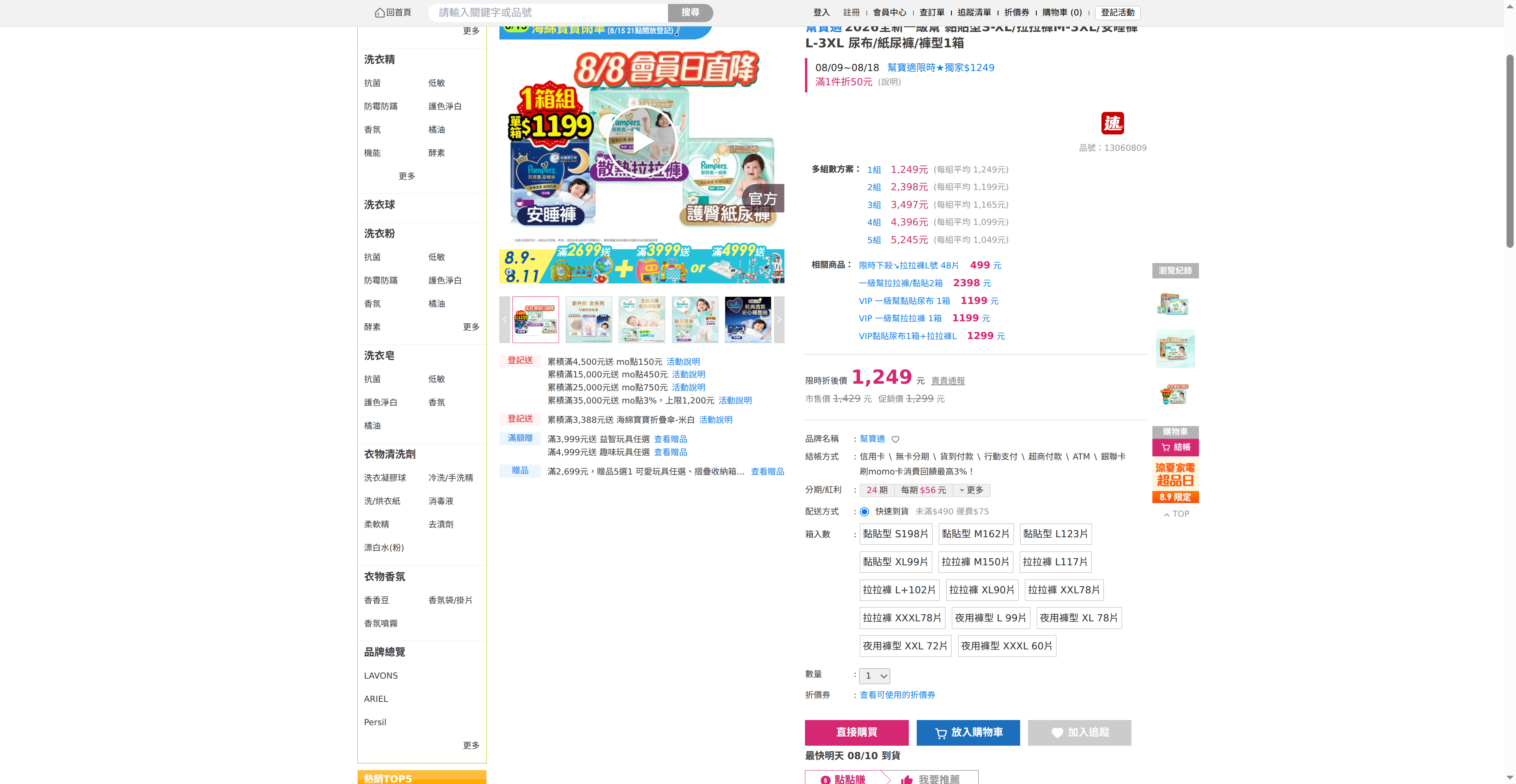Expand 更多 under 洗衣粉 category
This screenshot has width=1516, height=784.
[x=471, y=327]
